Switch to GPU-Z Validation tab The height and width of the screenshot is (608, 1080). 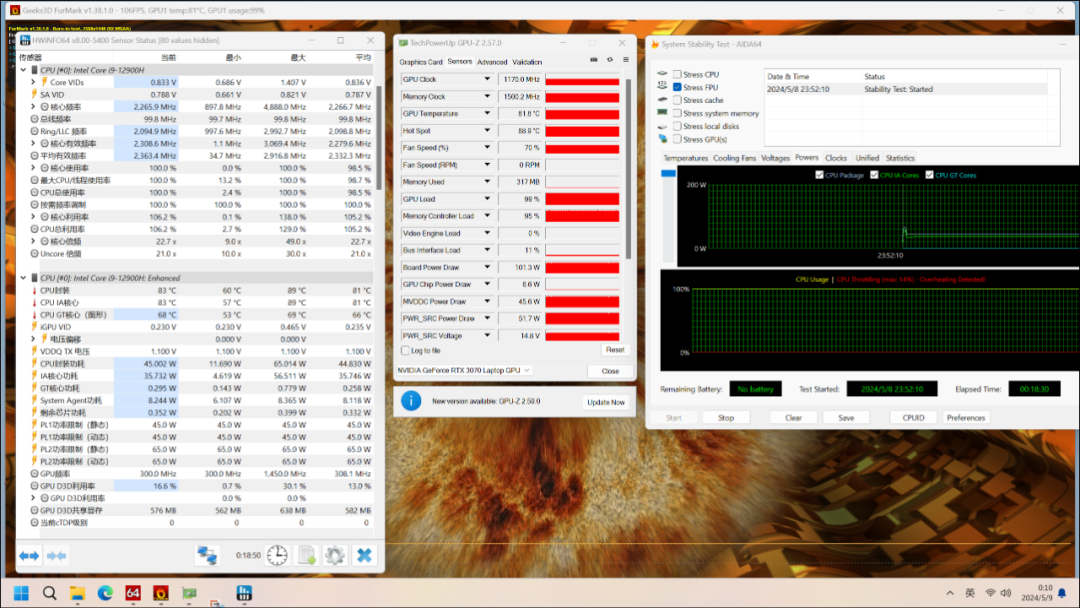(527, 62)
